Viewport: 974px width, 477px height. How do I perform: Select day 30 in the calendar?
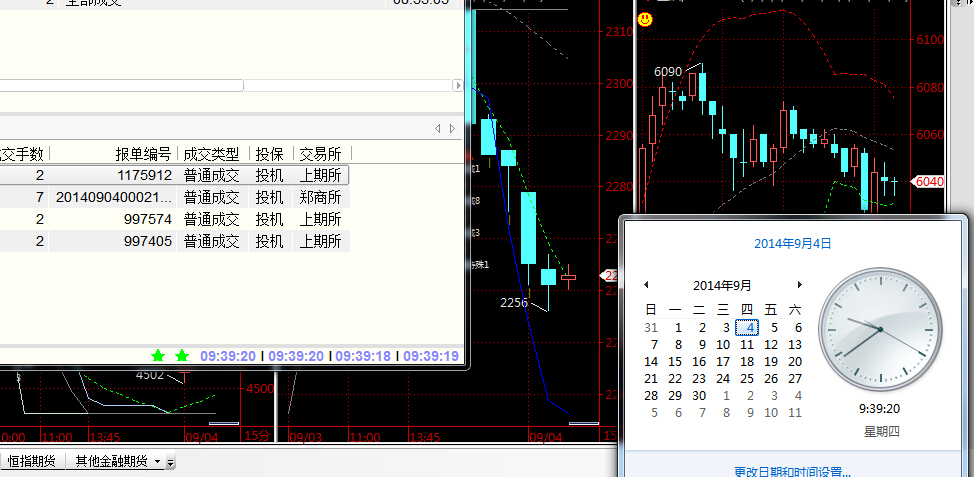(x=699, y=396)
